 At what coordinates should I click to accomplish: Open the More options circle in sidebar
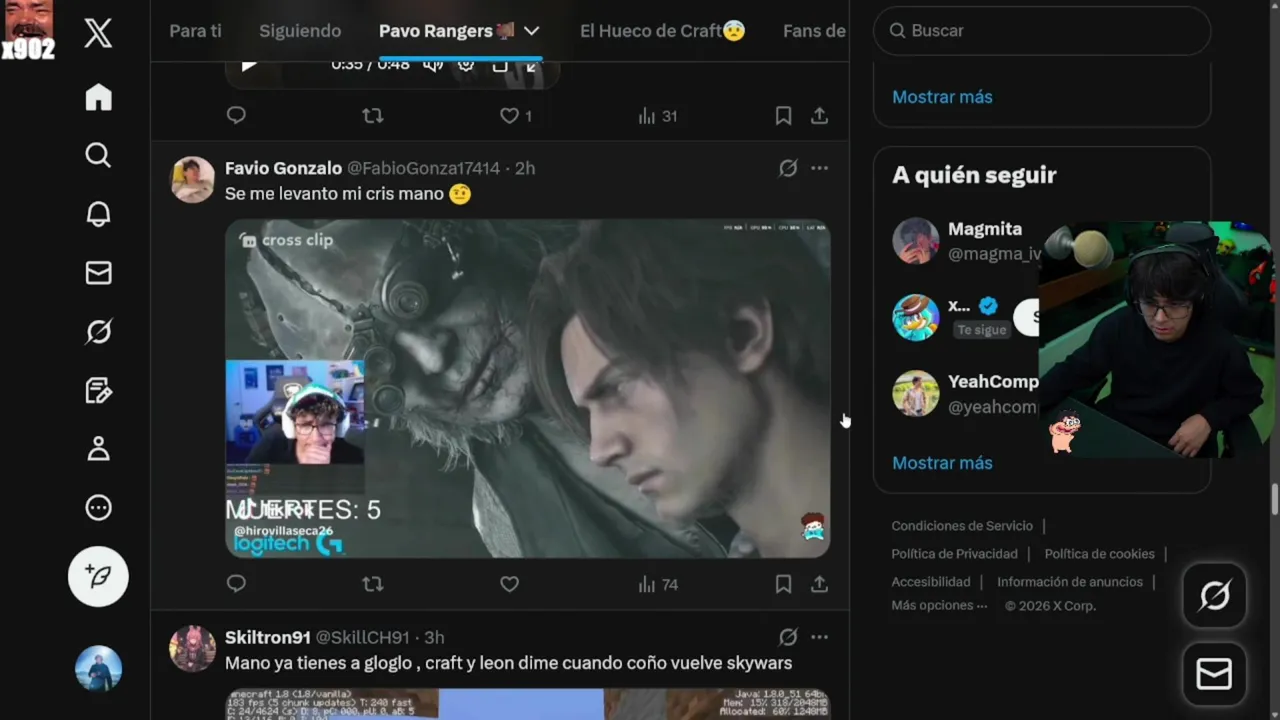tap(98, 508)
